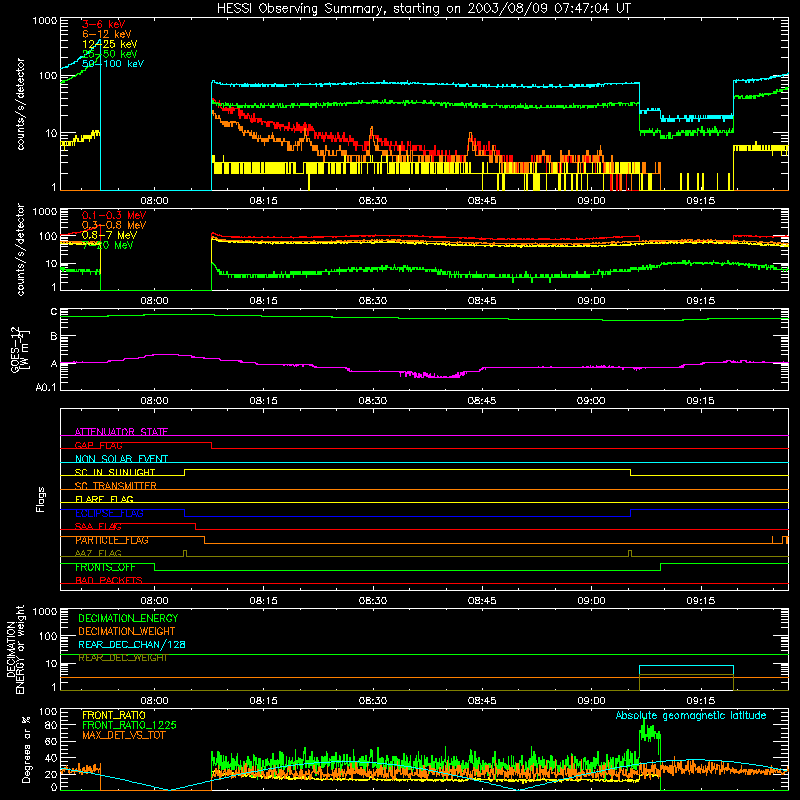The width and height of the screenshot is (800, 800).
Task: Click counts/s/detector axis title of MeV panel
Action: (20, 249)
